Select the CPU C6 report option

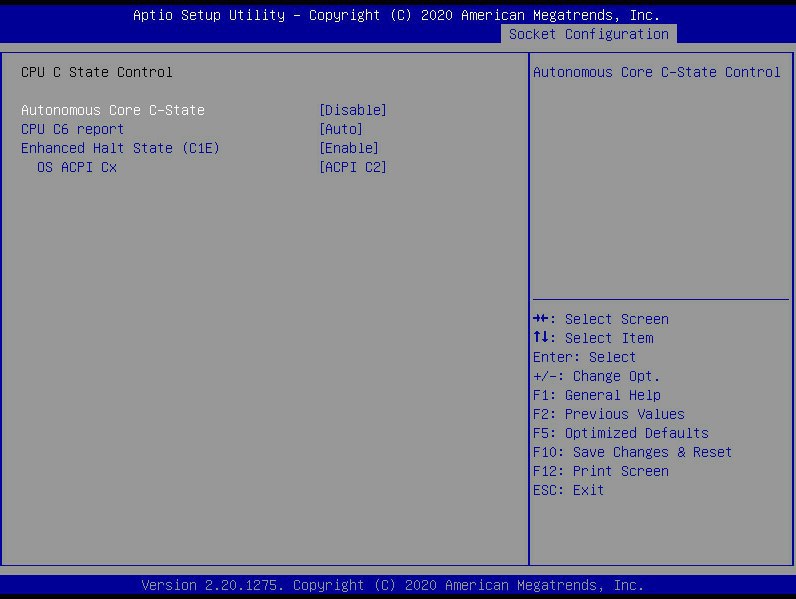click(x=72, y=129)
